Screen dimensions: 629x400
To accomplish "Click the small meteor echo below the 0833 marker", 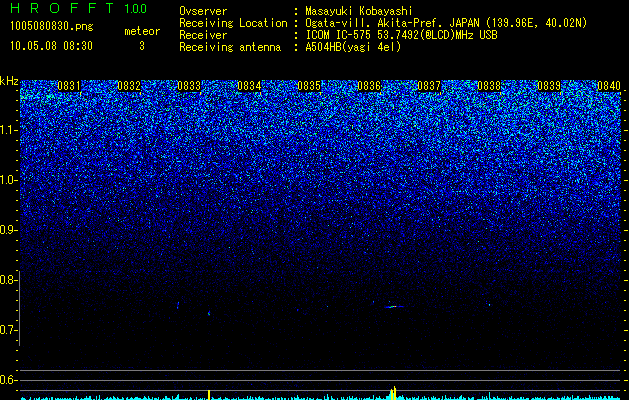I will tap(209, 313).
